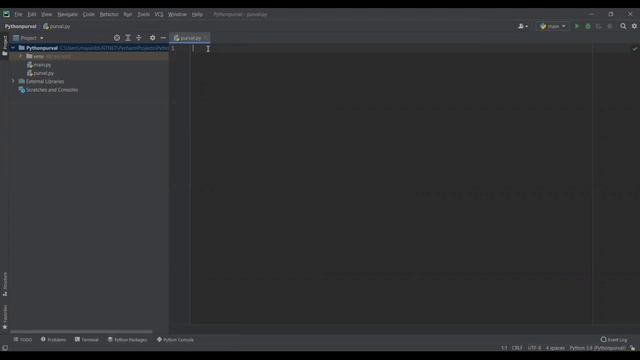This screenshot has width=640, height=360.
Task: Select Scratches and Consoles row
Action: click(x=48, y=90)
